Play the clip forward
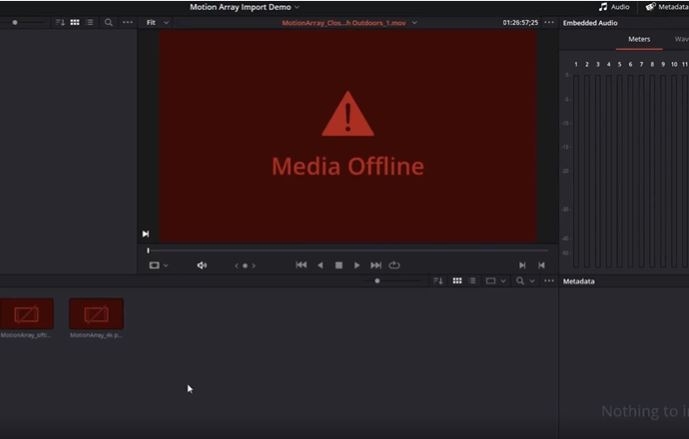The image size is (689, 439). 357,265
